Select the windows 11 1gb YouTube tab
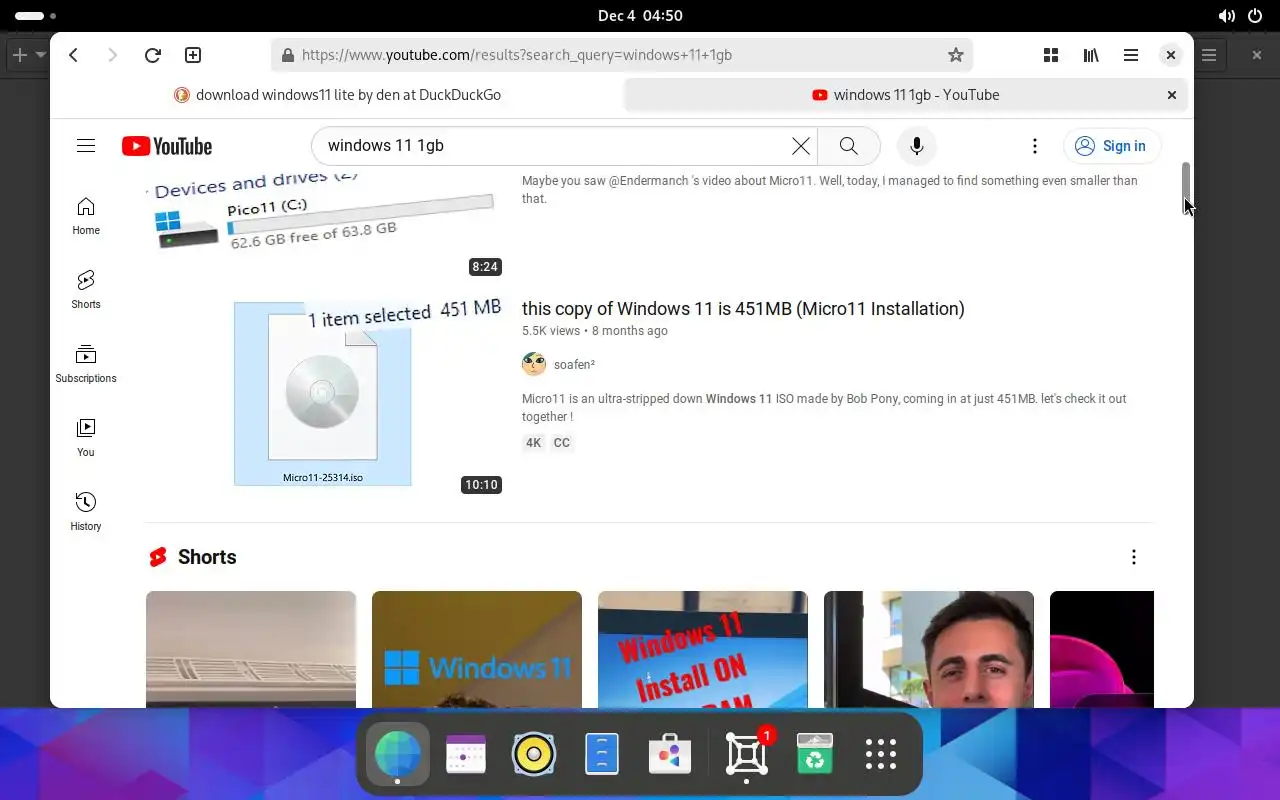Image resolution: width=1280 pixels, height=800 pixels. pos(906,95)
